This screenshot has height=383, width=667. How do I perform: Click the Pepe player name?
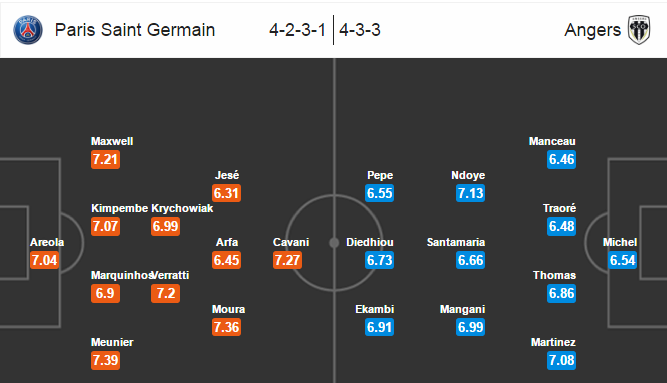point(380,175)
